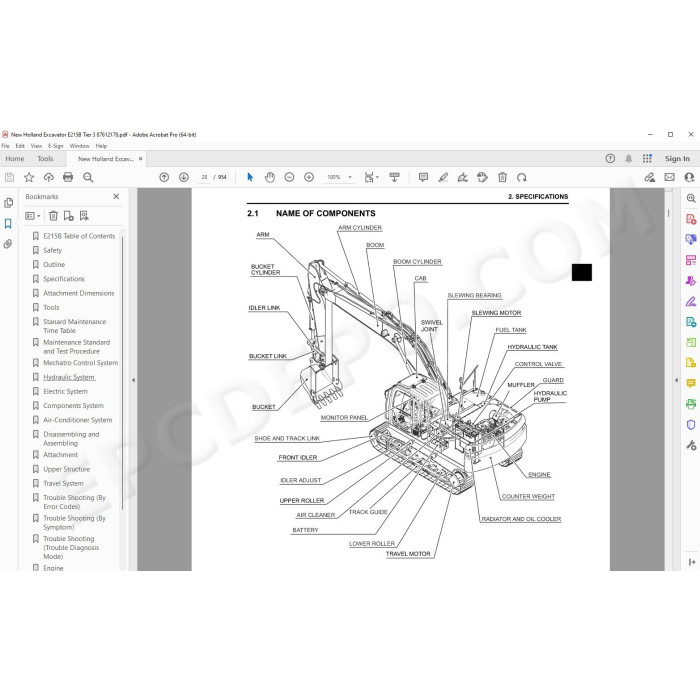Image resolution: width=700 pixels, height=700 pixels.
Task: Open the Air-Conditioner System bookmark
Action: pos(78,420)
